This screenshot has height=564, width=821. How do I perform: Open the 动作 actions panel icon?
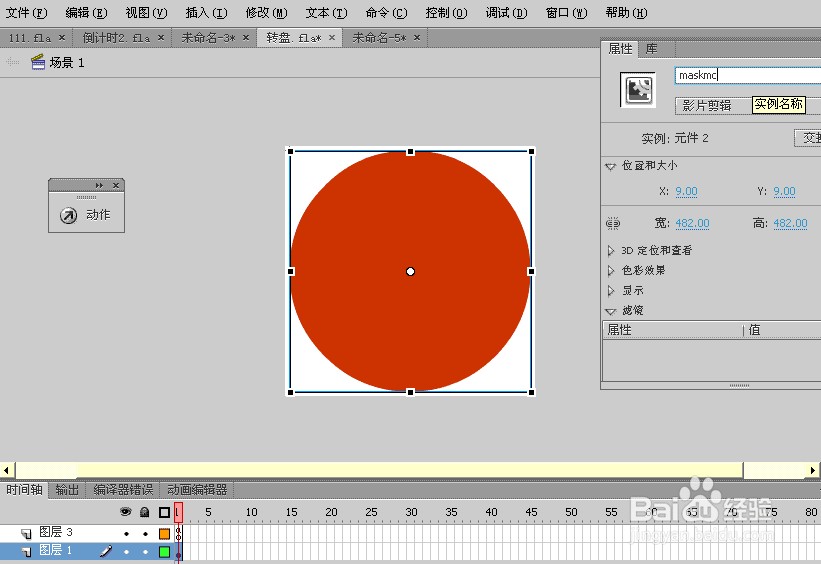coord(68,215)
